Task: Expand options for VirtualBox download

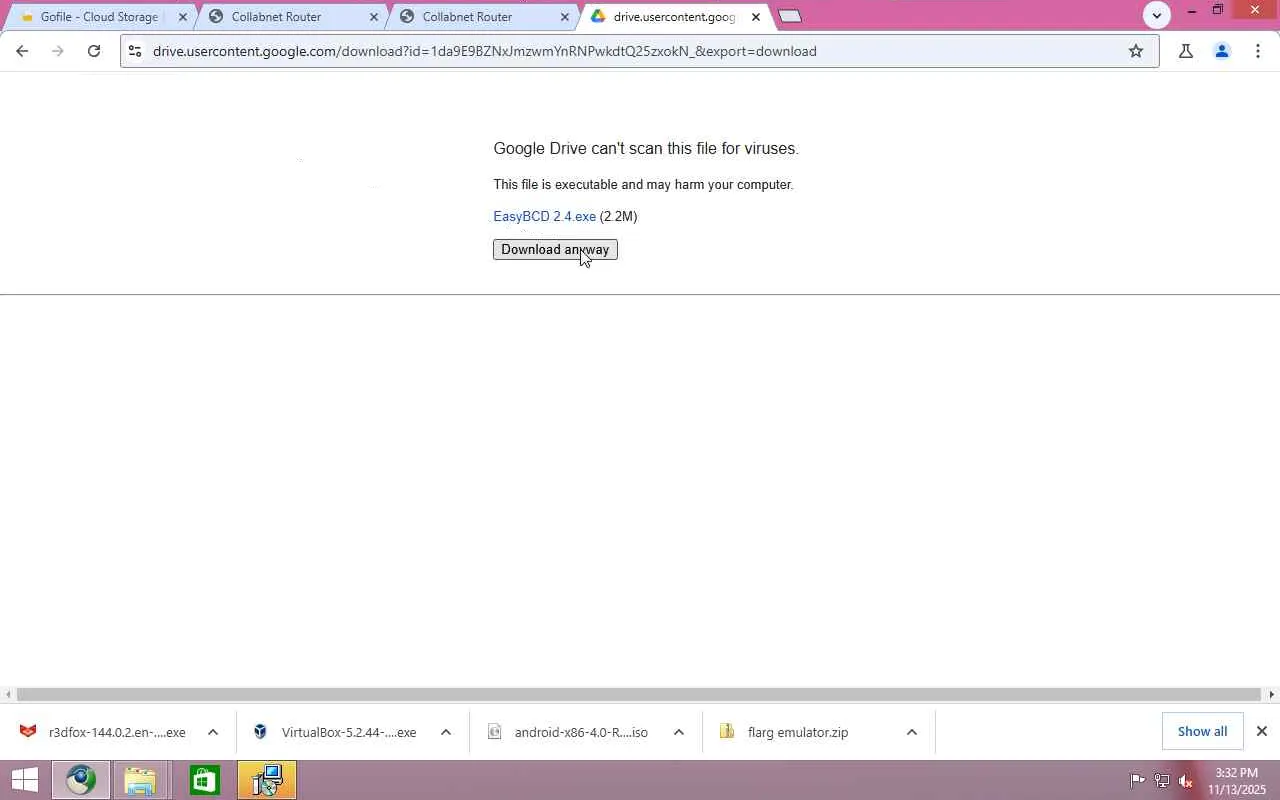Action: (446, 732)
